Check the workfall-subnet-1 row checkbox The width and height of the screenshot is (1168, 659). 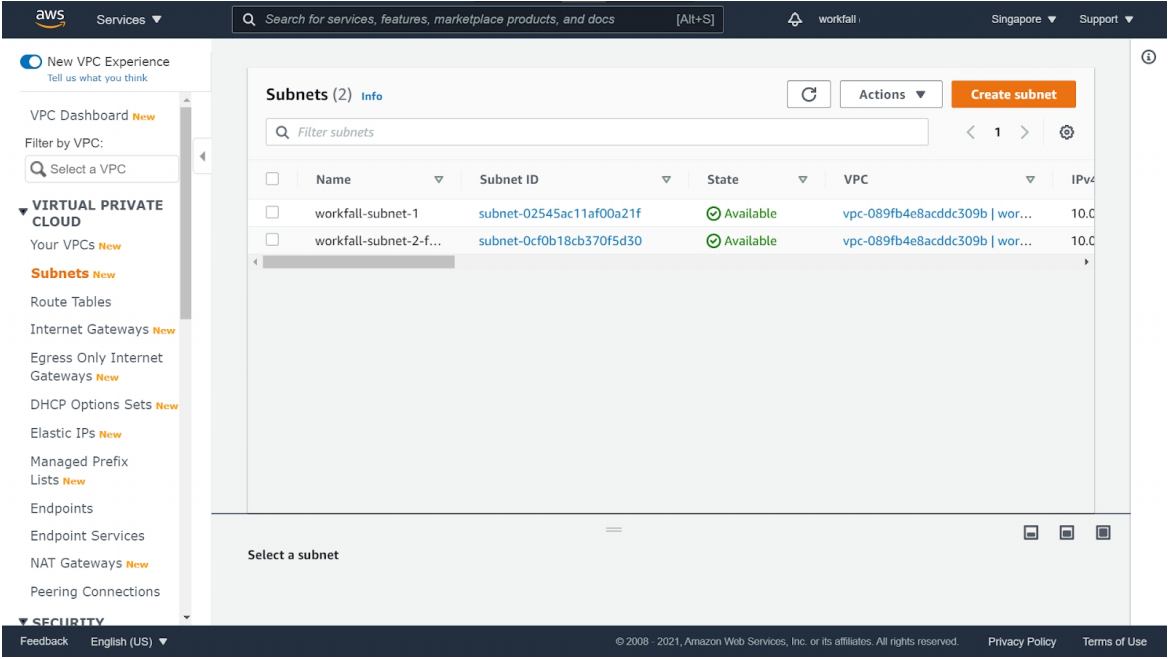(x=272, y=213)
